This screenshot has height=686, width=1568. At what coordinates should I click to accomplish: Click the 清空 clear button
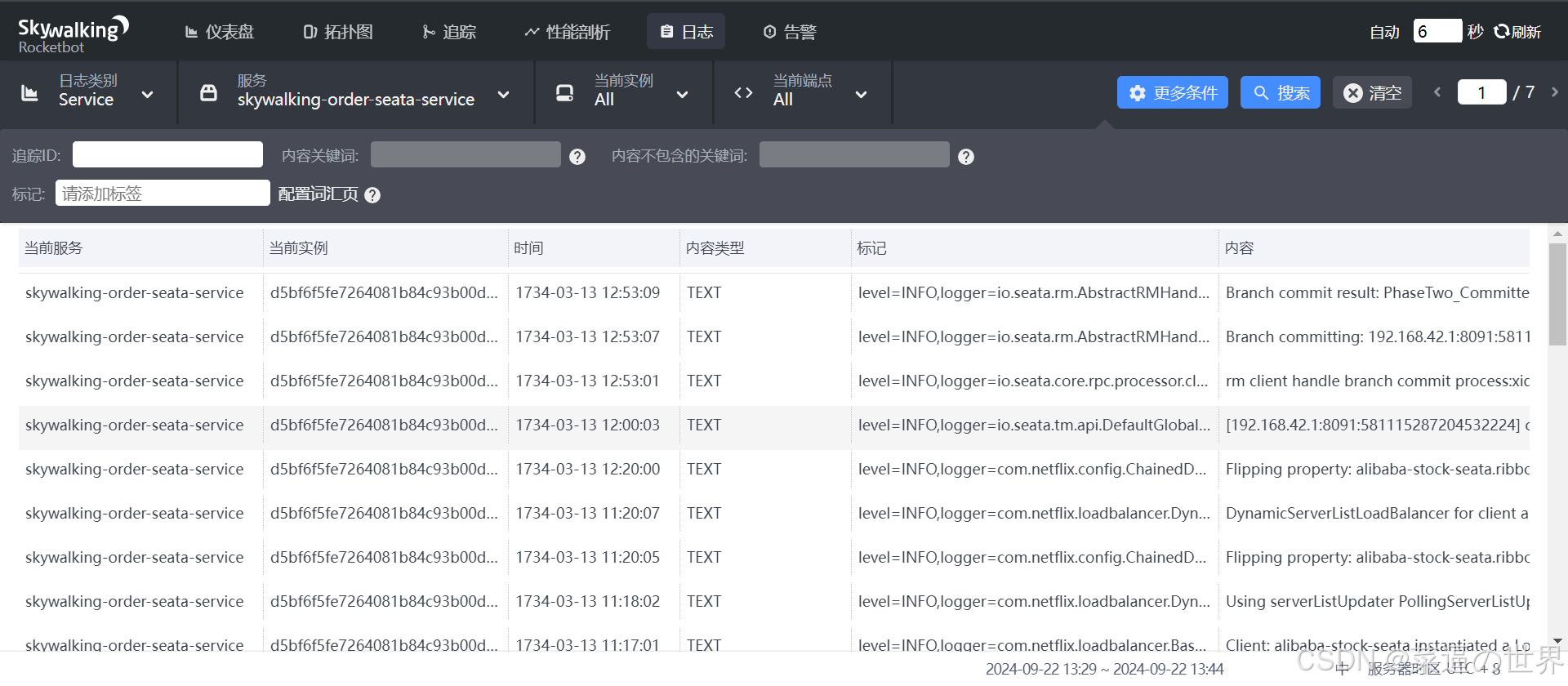pos(1372,92)
